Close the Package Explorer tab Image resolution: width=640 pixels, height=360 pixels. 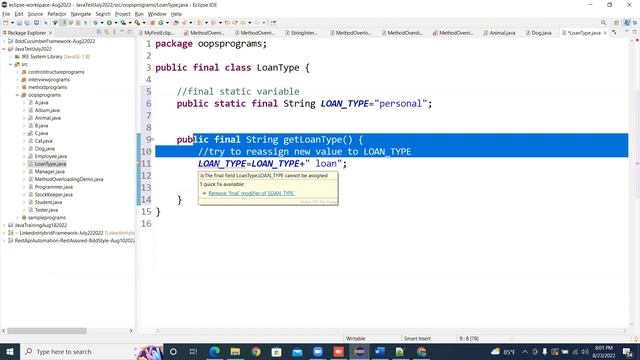click(50, 33)
